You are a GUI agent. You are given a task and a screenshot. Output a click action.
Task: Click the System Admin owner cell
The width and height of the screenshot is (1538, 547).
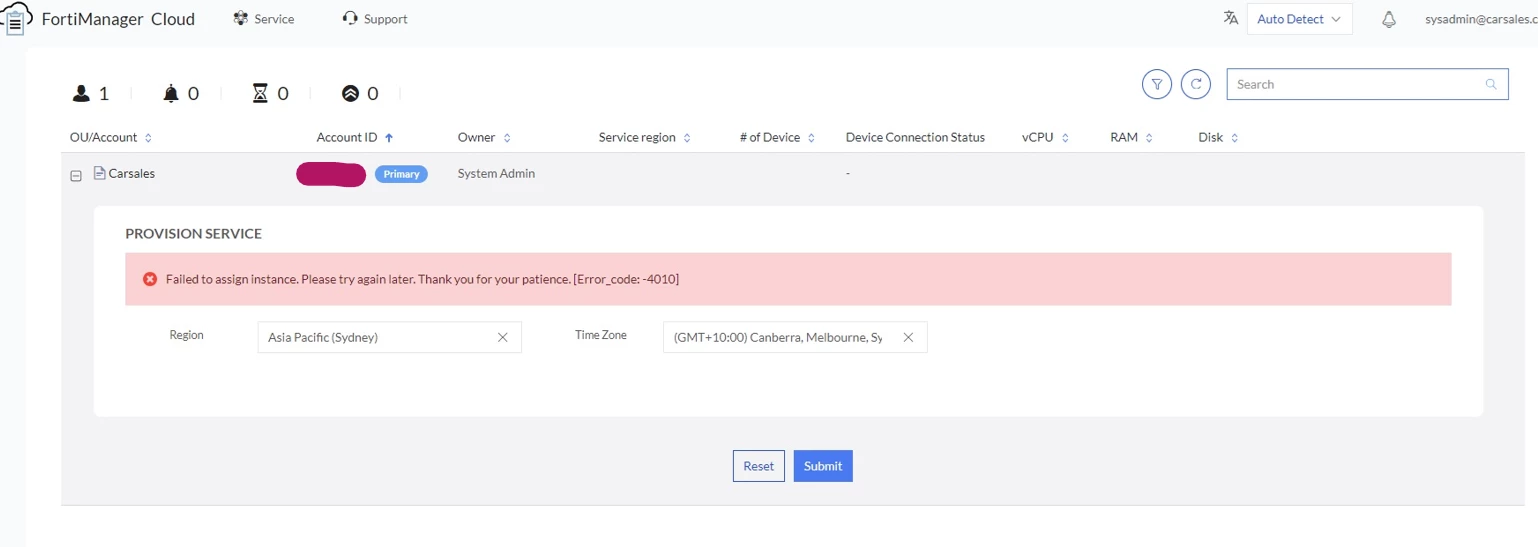[x=496, y=173]
